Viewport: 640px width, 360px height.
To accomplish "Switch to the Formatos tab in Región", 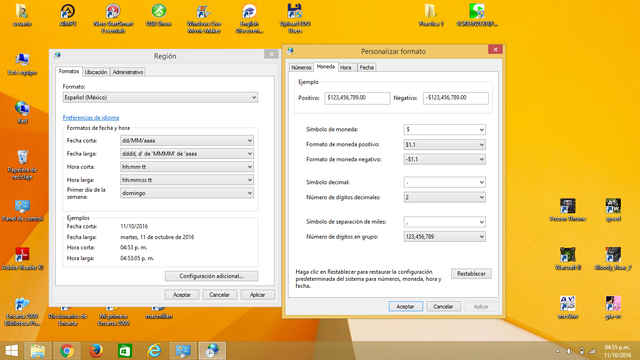I will tap(69, 71).
